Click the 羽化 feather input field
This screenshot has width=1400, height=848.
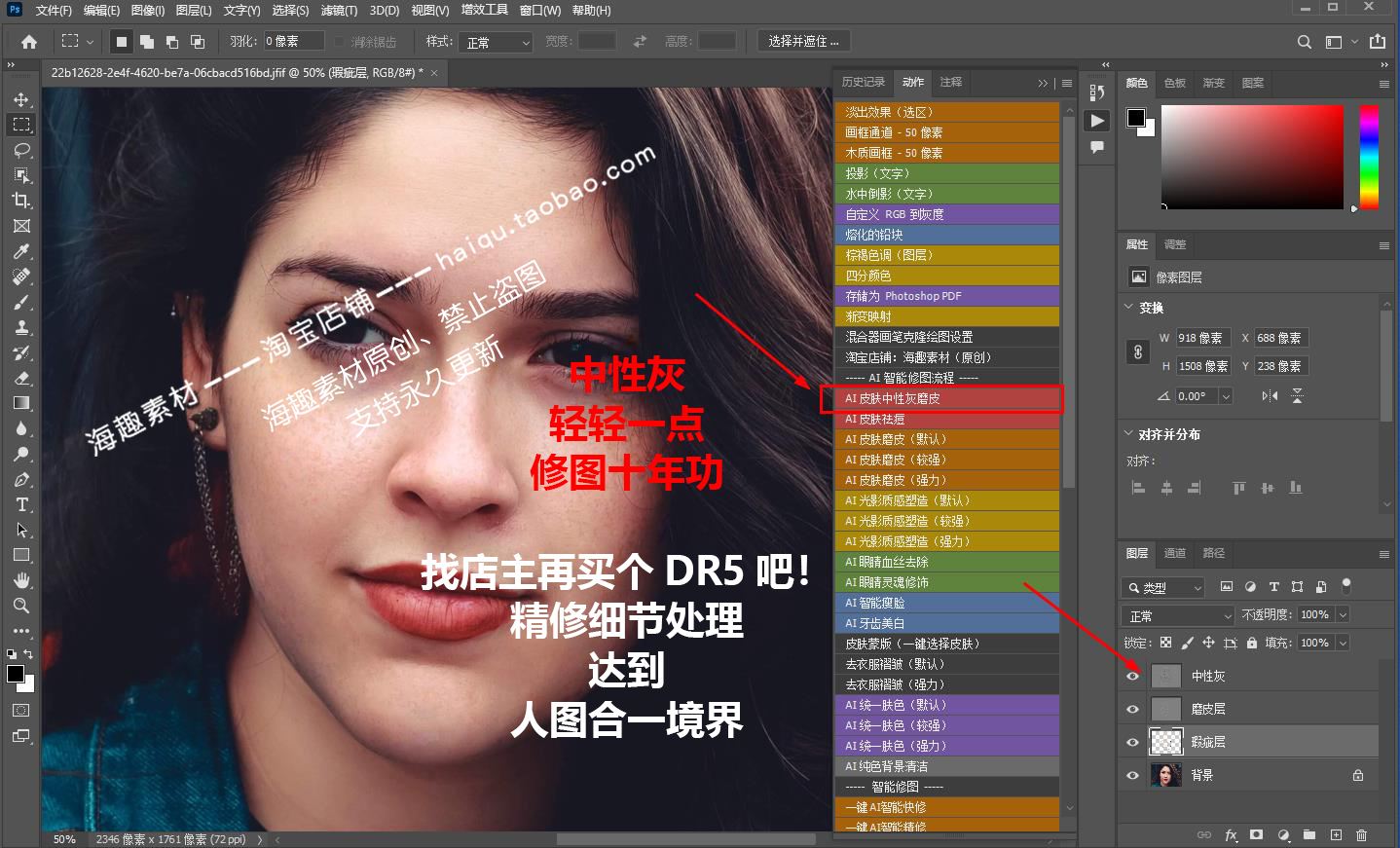pos(293,41)
